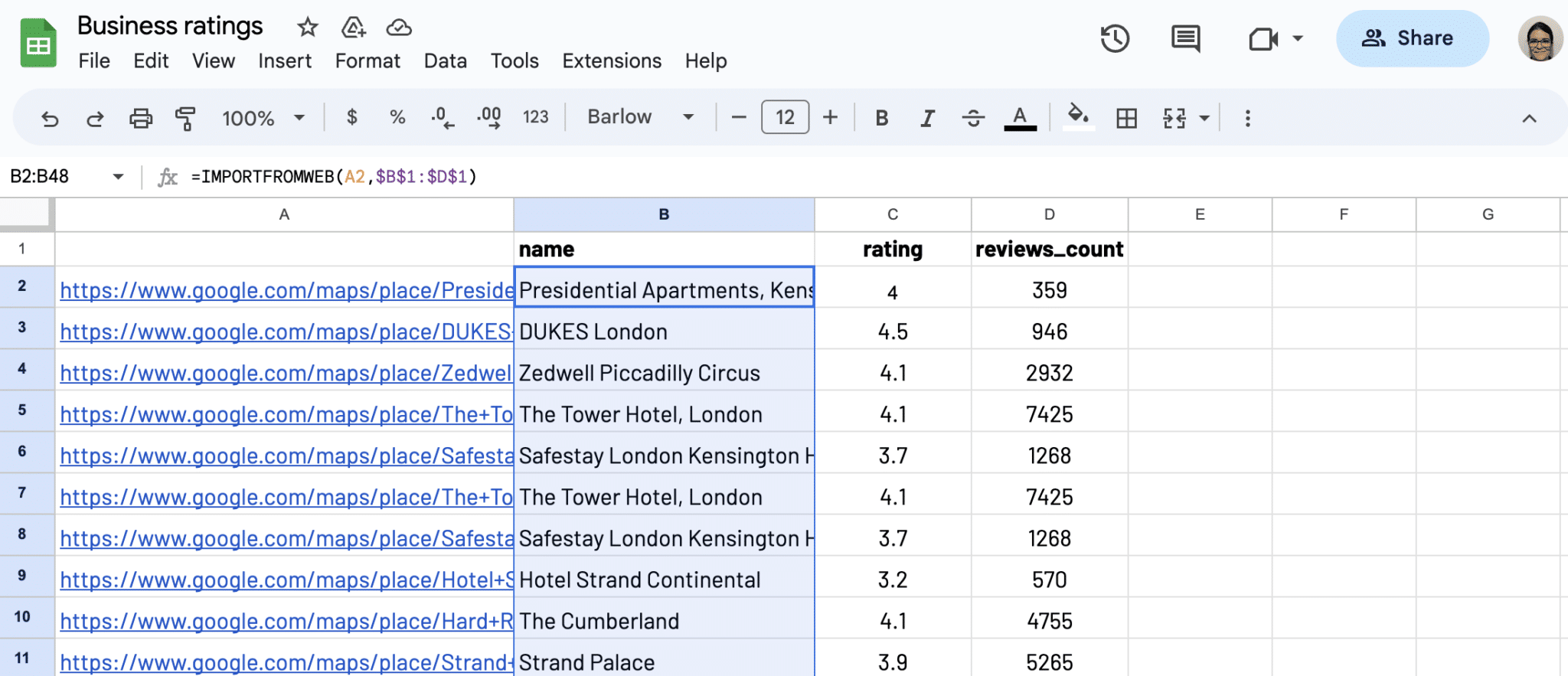Toggle bold formatting
Screen dimensions: 1568x676
(x=881, y=118)
